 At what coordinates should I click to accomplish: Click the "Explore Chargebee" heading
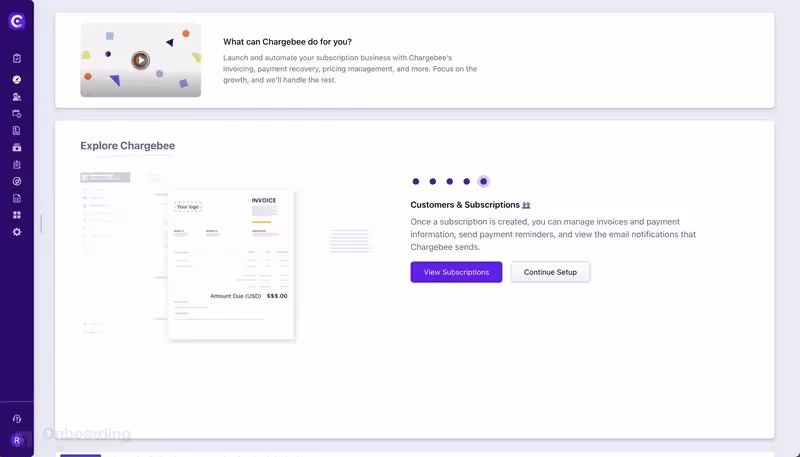[128, 146]
